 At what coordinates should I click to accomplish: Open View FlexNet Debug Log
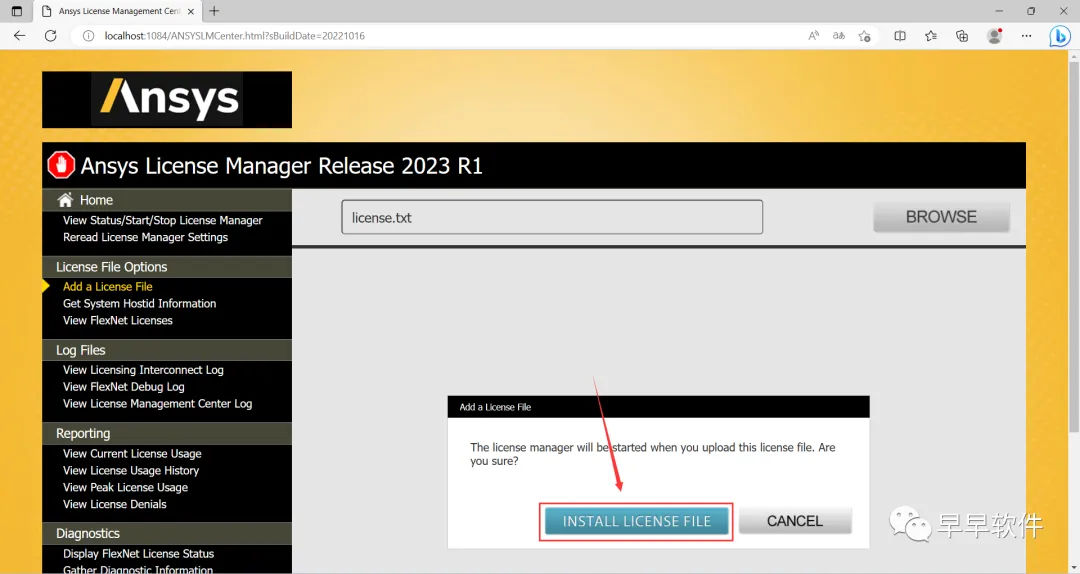[123, 387]
